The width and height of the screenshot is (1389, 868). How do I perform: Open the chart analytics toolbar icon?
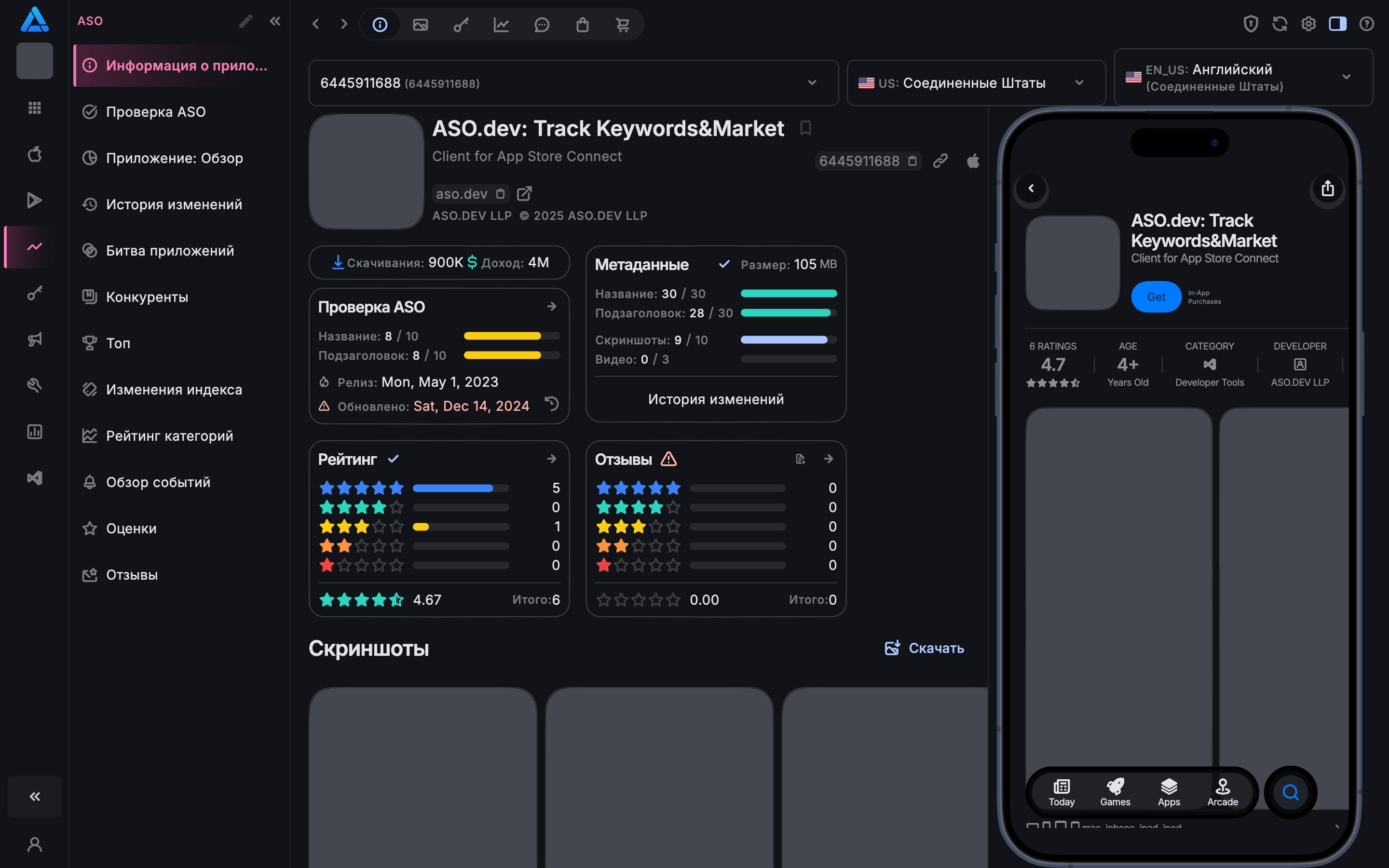click(501, 24)
